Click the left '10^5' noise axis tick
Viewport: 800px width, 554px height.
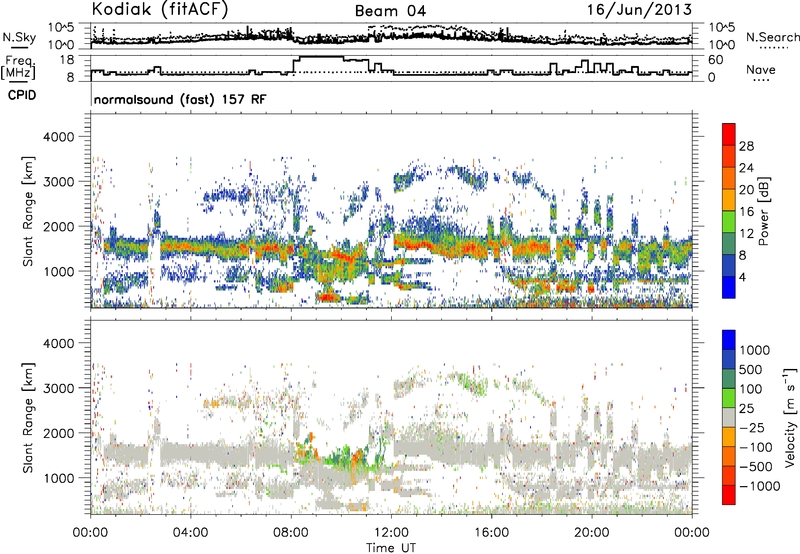[x=62, y=28]
